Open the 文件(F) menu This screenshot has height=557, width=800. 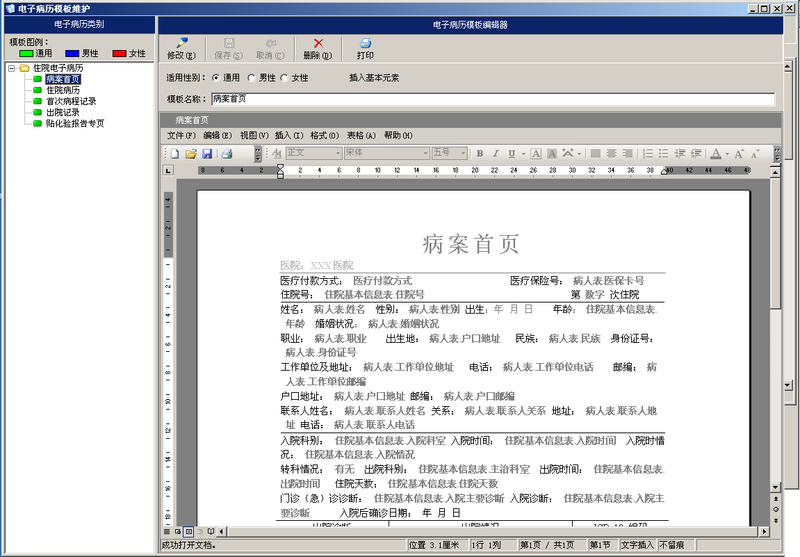[181, 135]
